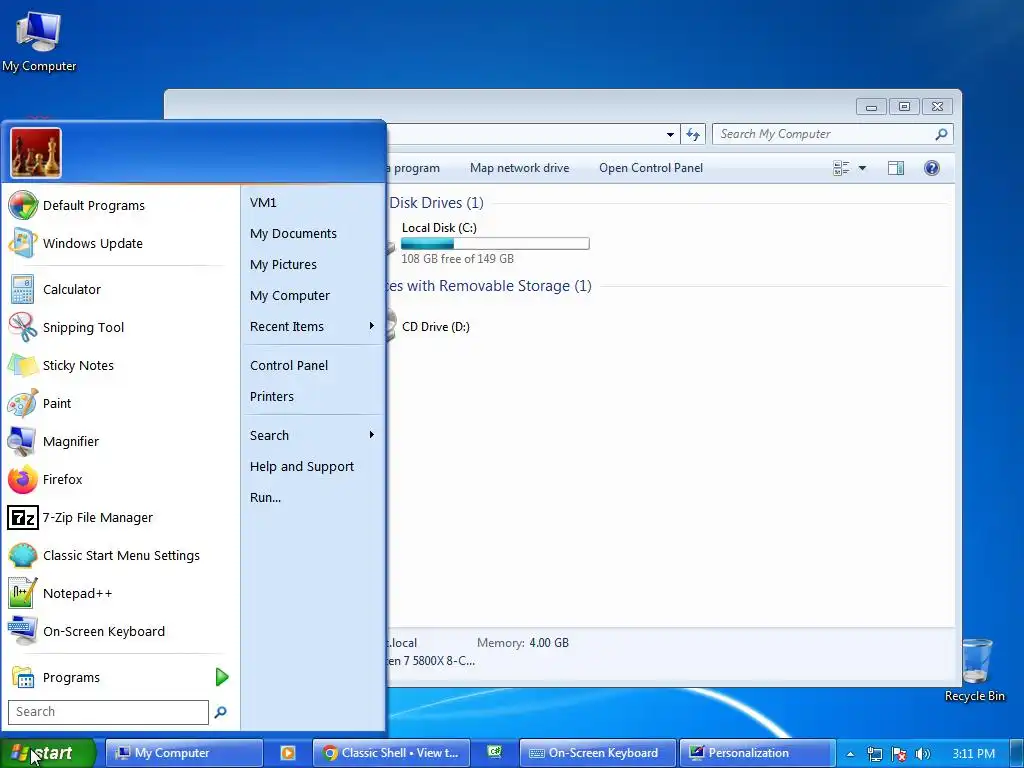The height and width of the screenshot is (768, 1024).
Task: Open Default Programs from the start menu
Action: tap(121, 205)
